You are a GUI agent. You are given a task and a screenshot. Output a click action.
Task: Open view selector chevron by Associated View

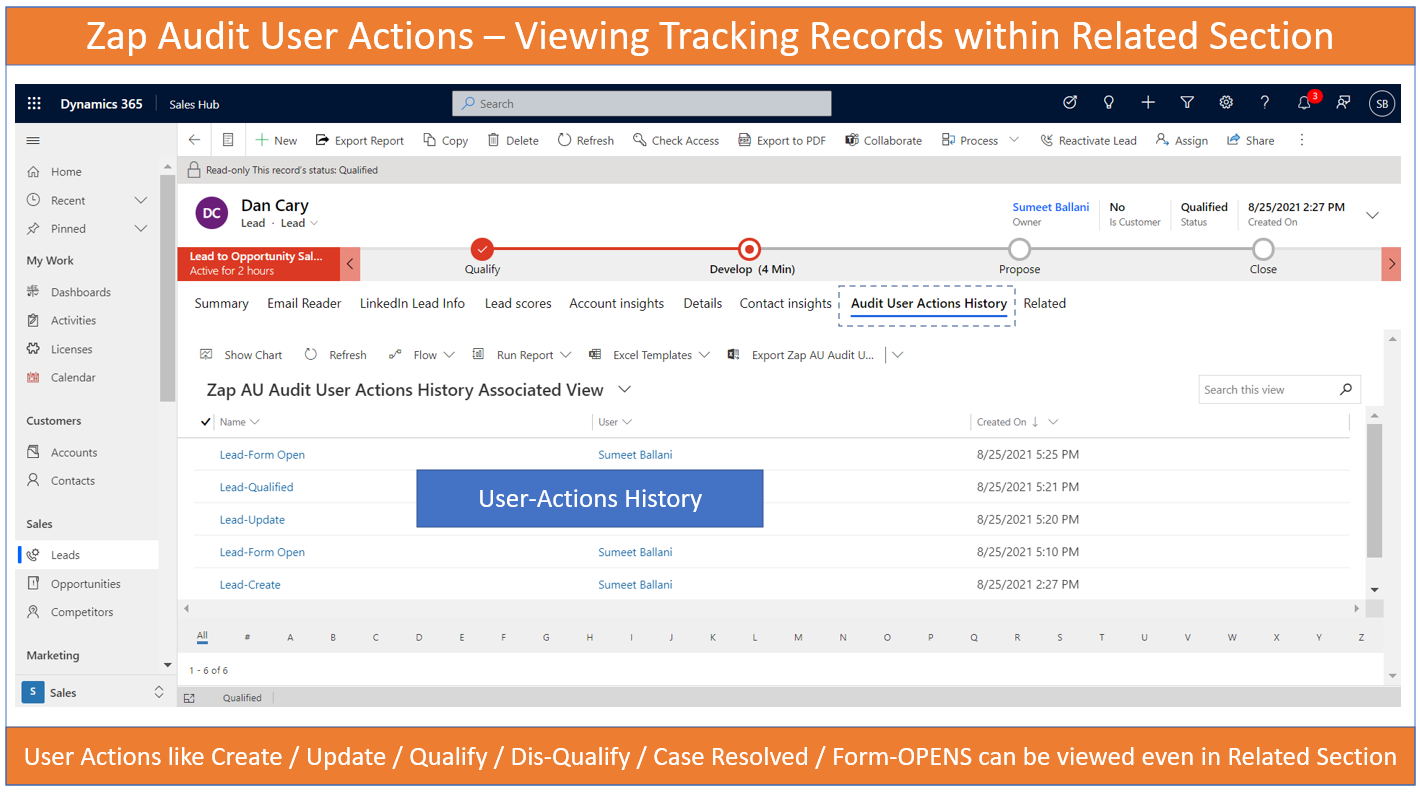(625, 389)
